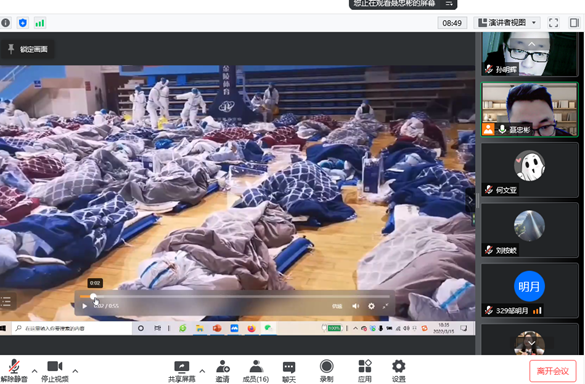Expand video options arrow beside 停止视频
This screenshot has height=384, width=585.
75,371
